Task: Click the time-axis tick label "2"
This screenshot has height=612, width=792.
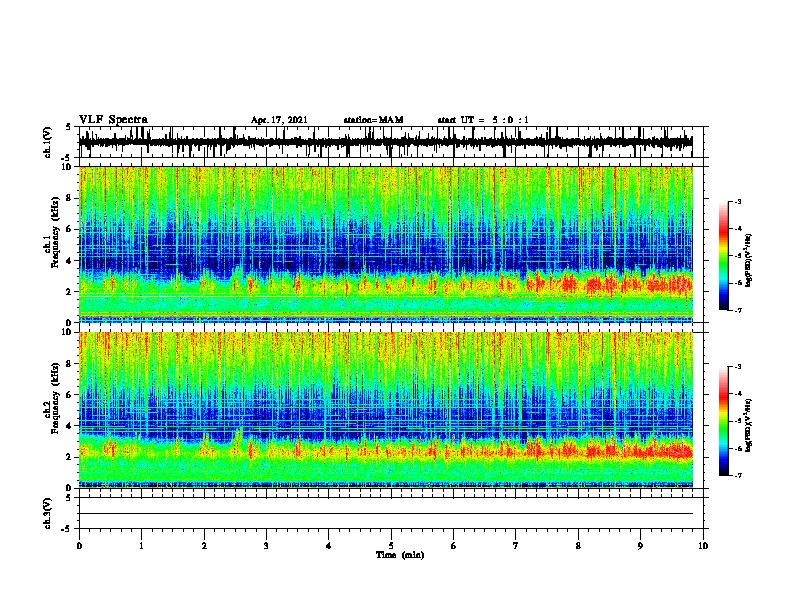Action: coord(204,546)
